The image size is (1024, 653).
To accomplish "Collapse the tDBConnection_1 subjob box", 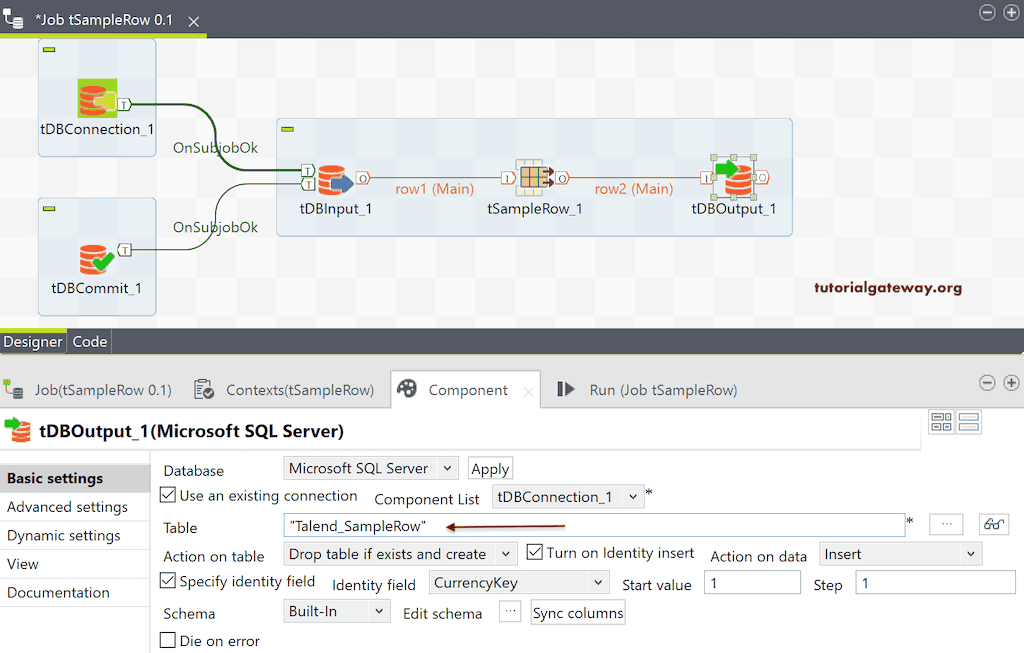I will (49, 49).
